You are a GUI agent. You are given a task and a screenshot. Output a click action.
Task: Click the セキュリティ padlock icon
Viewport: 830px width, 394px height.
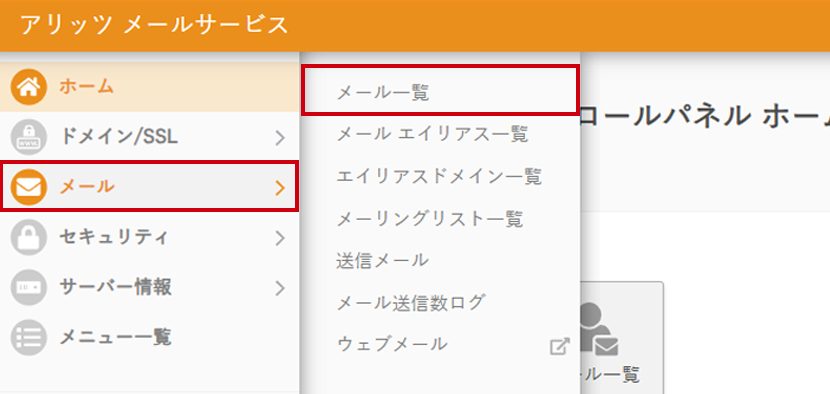point(29,238)
